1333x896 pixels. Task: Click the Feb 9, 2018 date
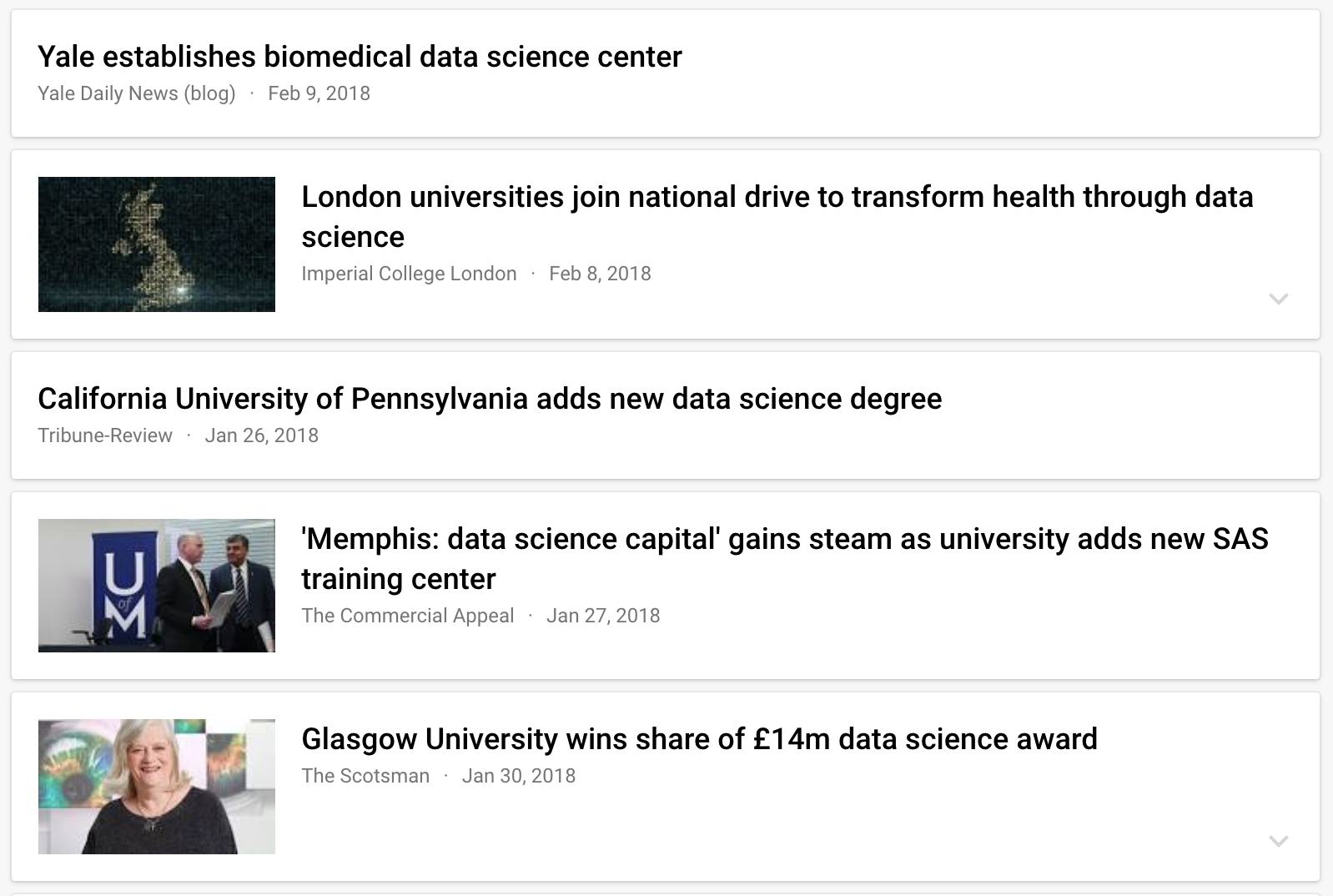click(x=319, y=93)
